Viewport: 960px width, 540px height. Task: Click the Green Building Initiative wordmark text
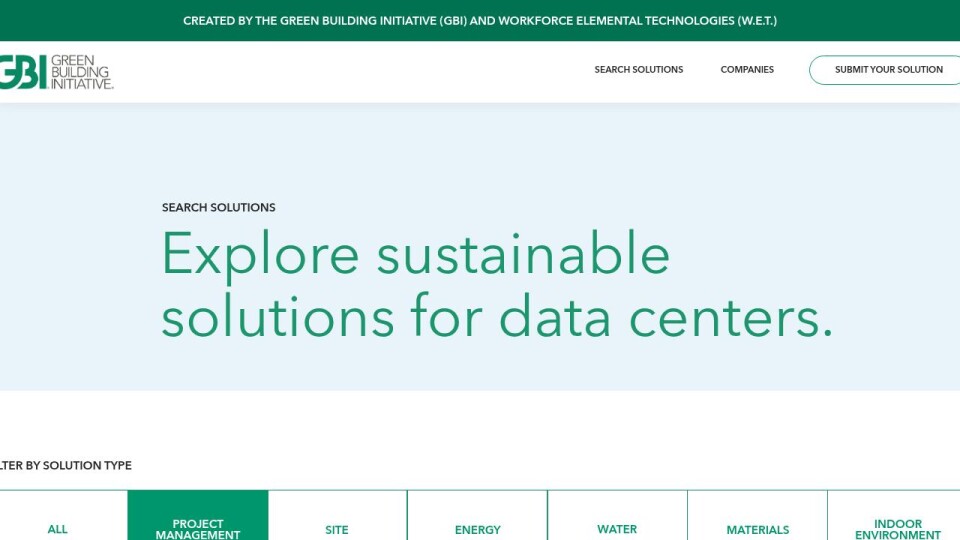81,71
